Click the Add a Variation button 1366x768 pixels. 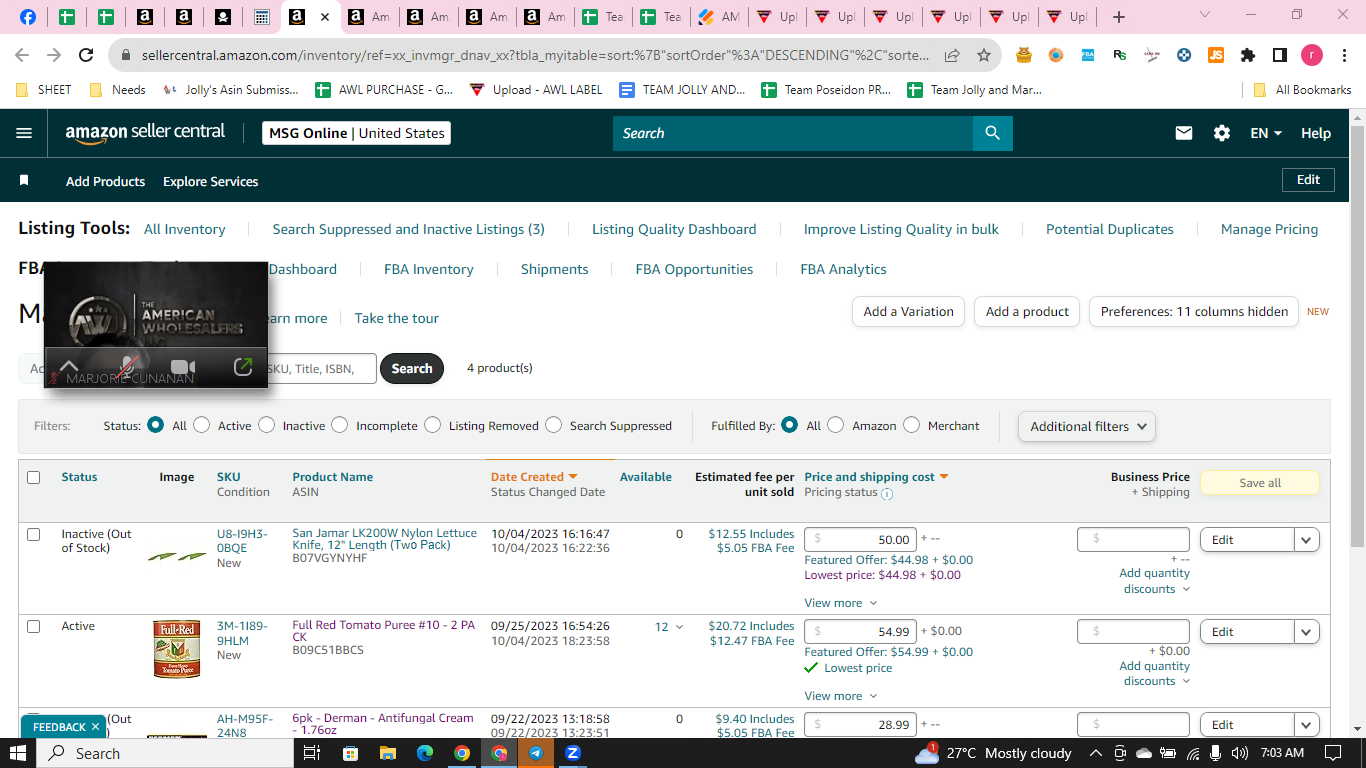(908, 311)
